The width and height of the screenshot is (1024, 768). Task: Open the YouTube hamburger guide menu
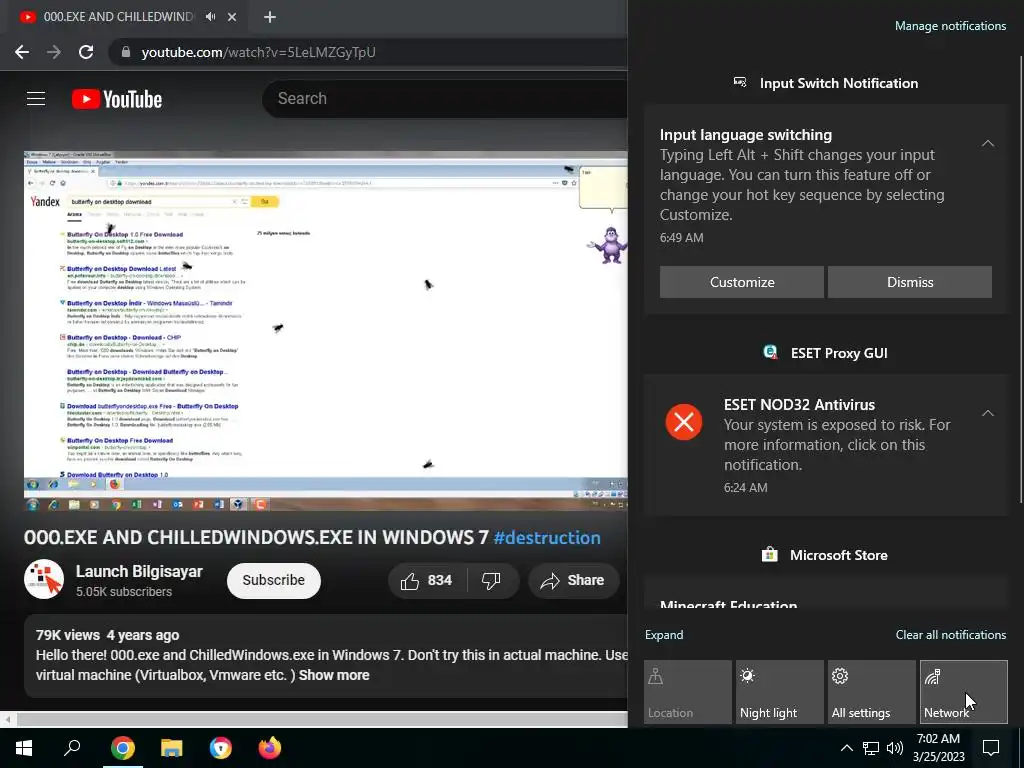coord(36,99)
